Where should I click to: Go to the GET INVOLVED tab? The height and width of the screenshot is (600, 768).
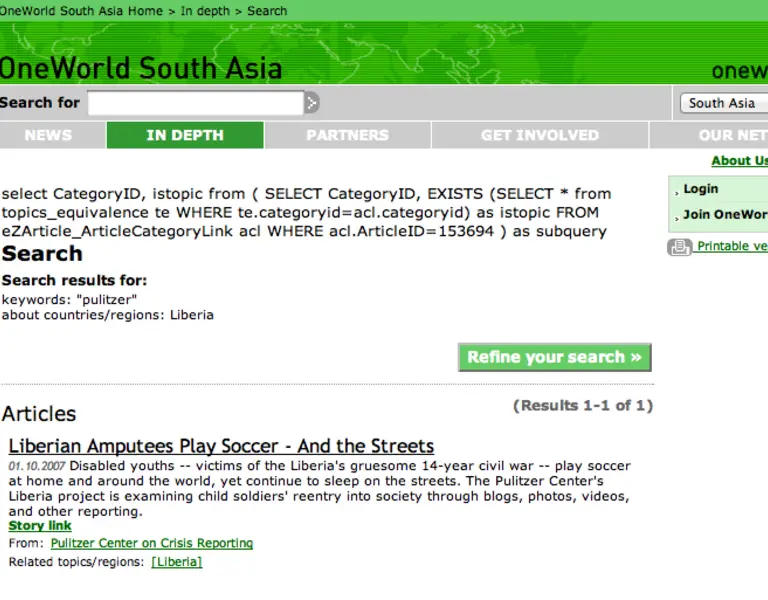point(540,135)
